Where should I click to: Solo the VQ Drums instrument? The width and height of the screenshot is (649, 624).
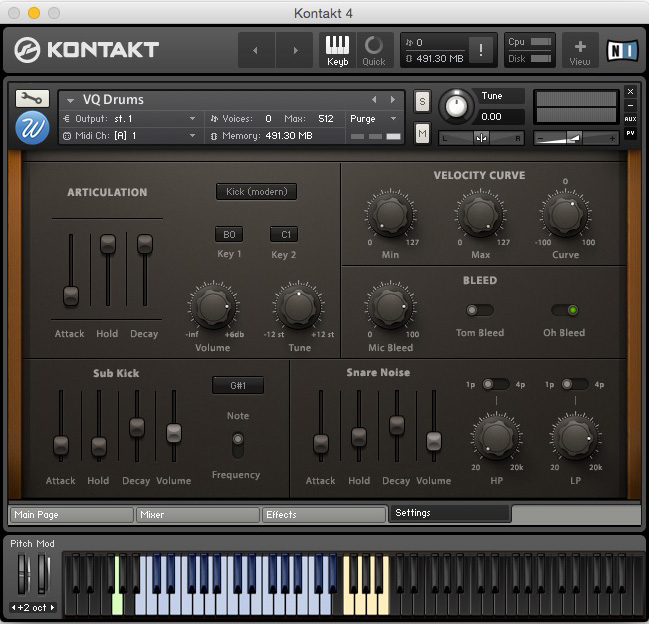422,100
